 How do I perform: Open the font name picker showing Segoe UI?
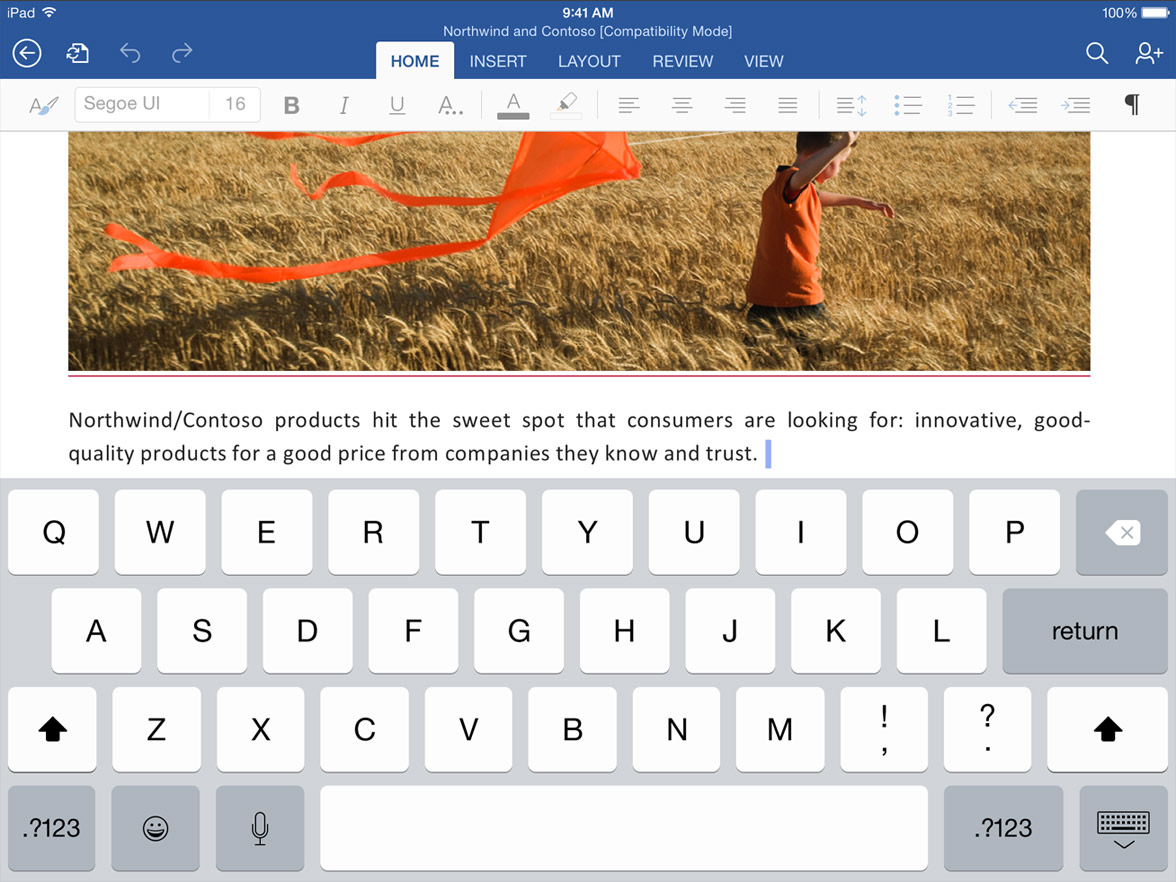(x=140, y=104)
